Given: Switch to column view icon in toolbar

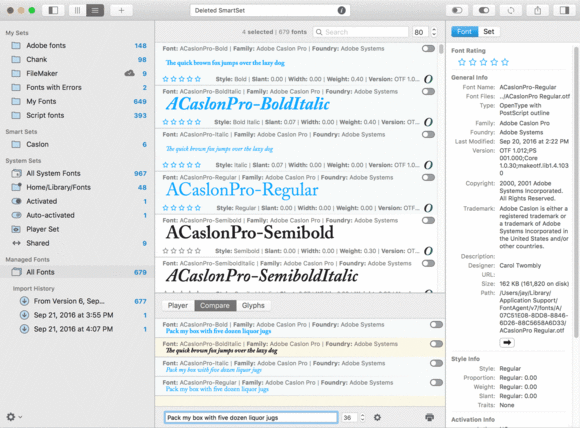Looking at the screenshot, I should tap(77, 10).
